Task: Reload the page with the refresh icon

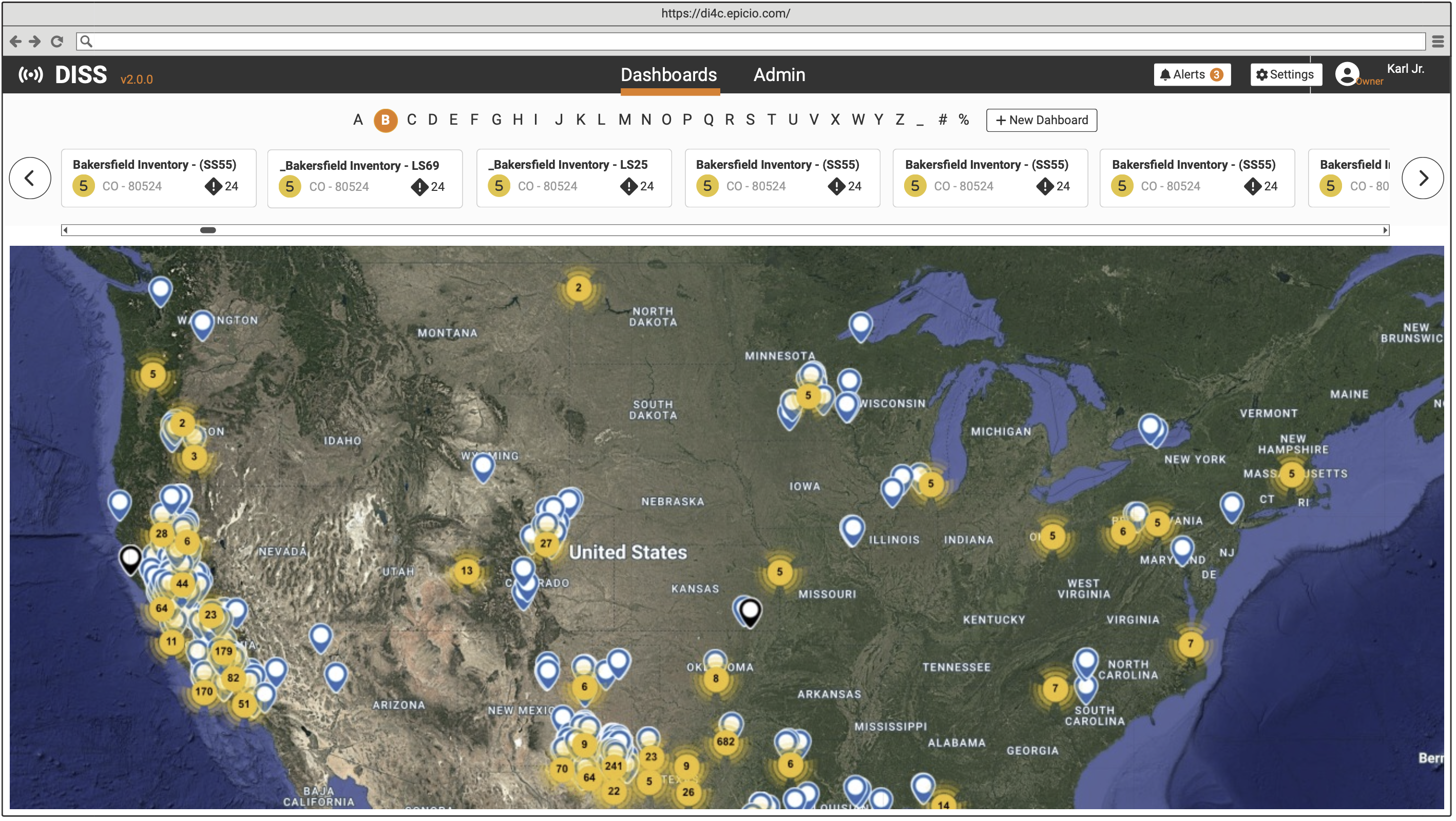Action: coord(56,41)
